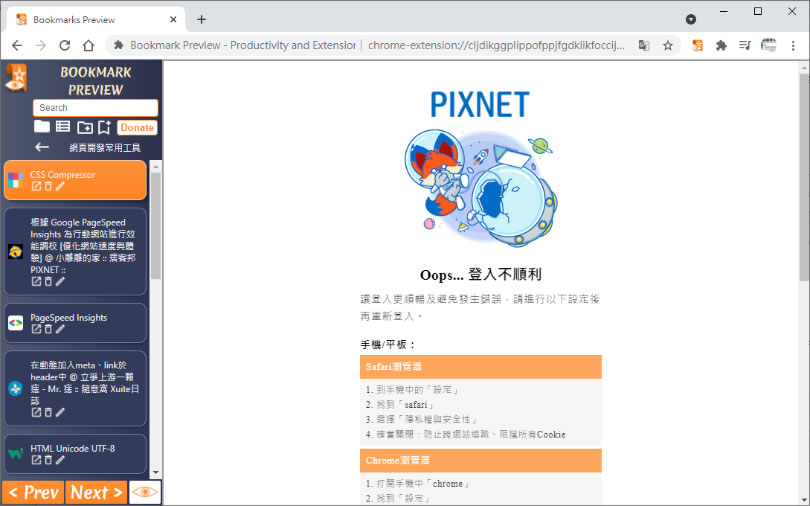This screenshot has width=810, height=506.
Task: Click the browser forward button
Action: click(x=41, y=45)
